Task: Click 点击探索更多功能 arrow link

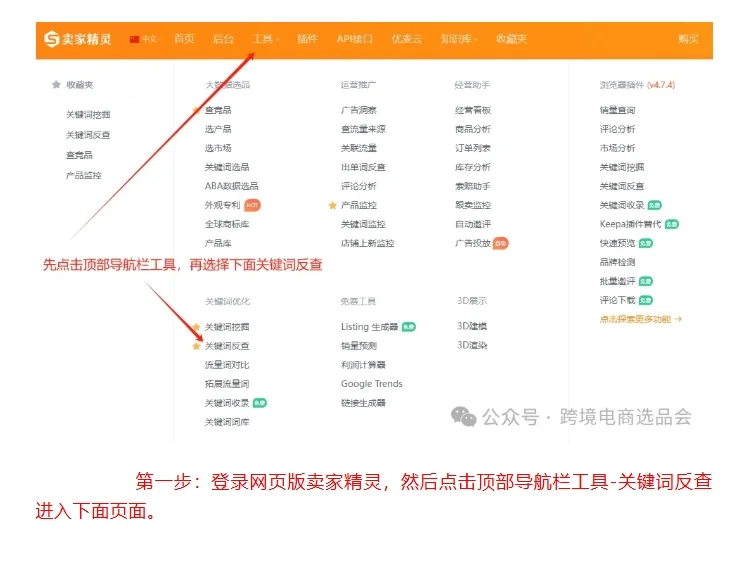Action: 641,319
